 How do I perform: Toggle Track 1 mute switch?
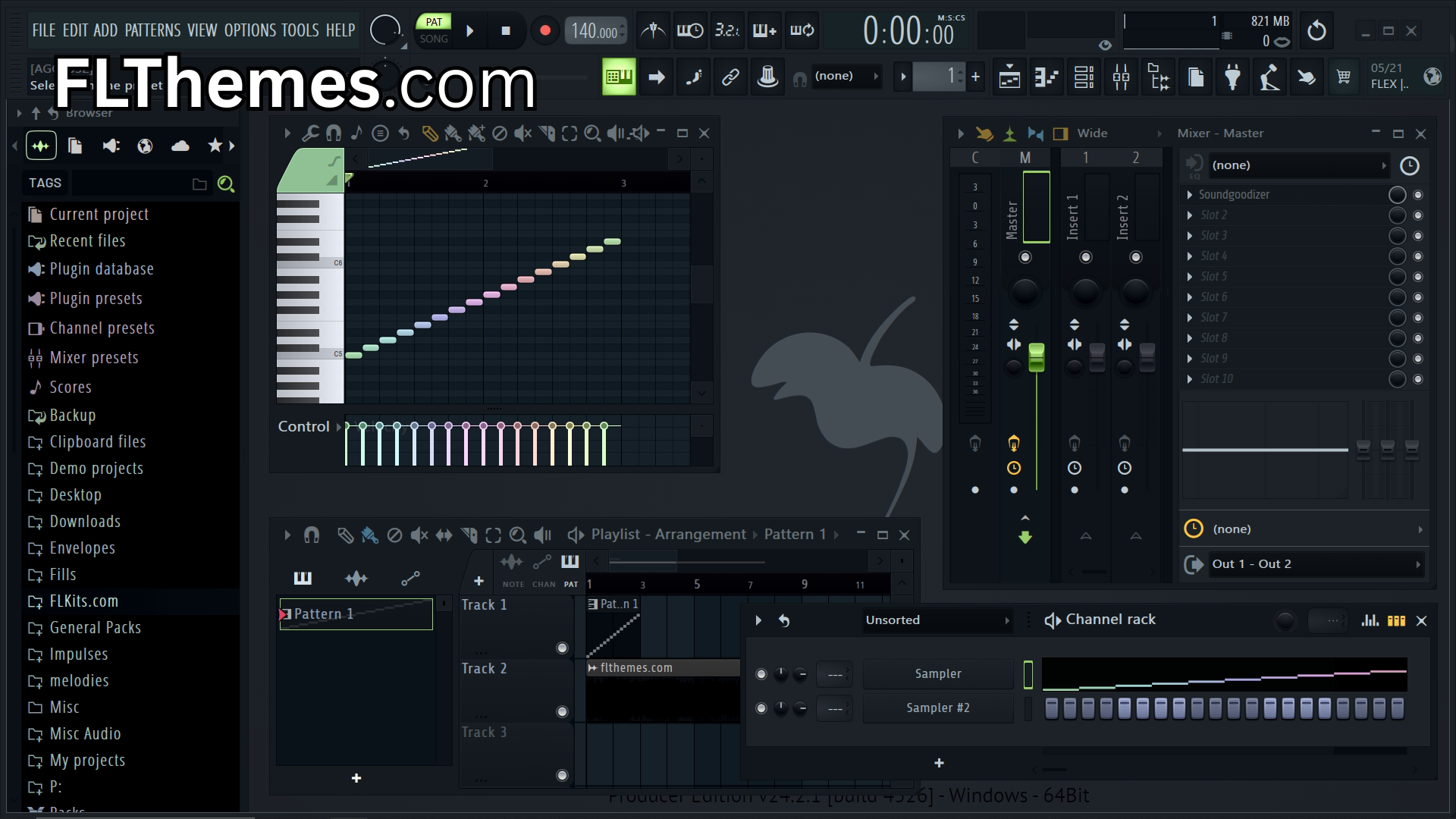[562, 648]
